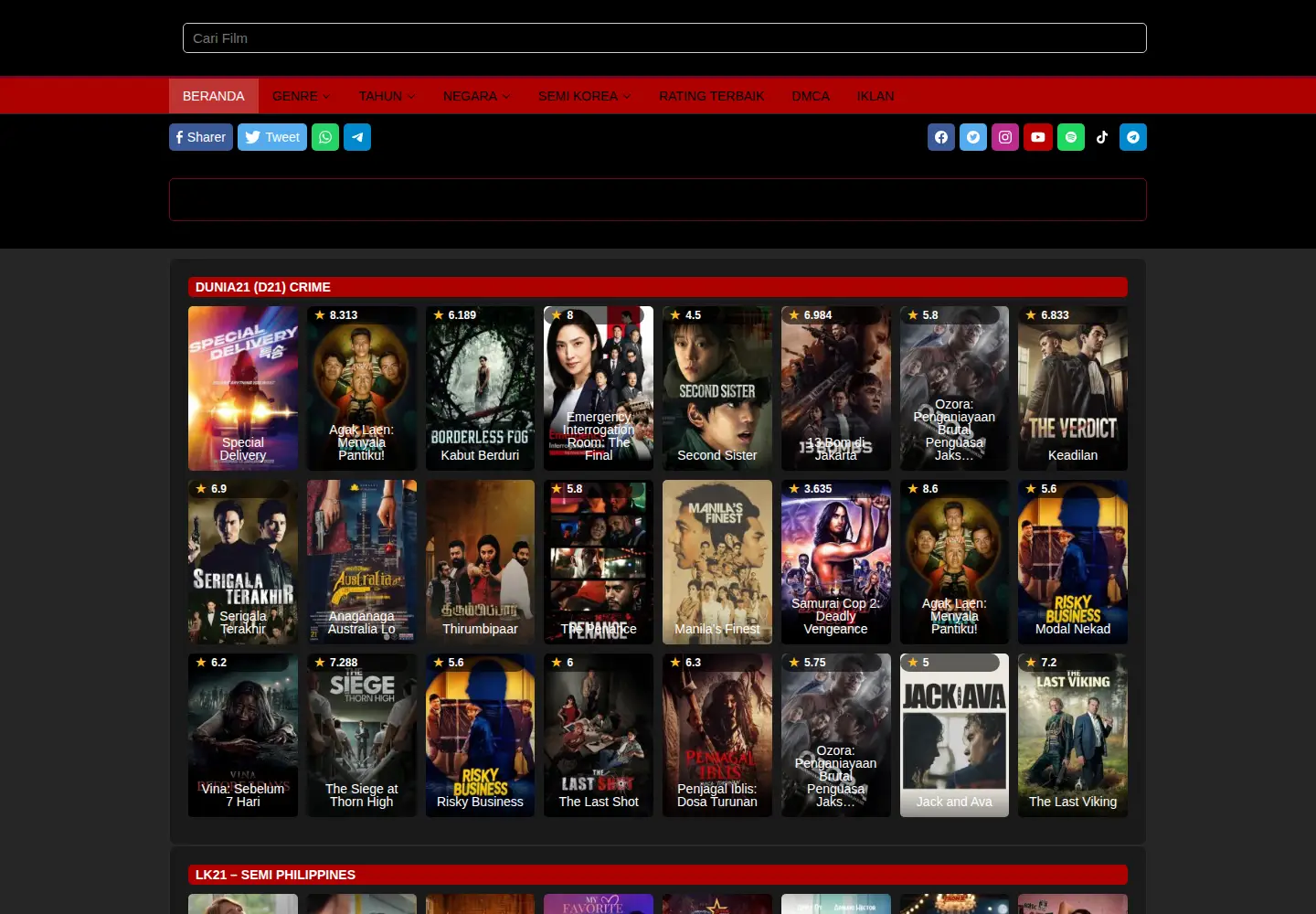Open the Special Delivery movie poster
The height and width of the screenshot is (914, 1316).
click(x=243, y=388)
